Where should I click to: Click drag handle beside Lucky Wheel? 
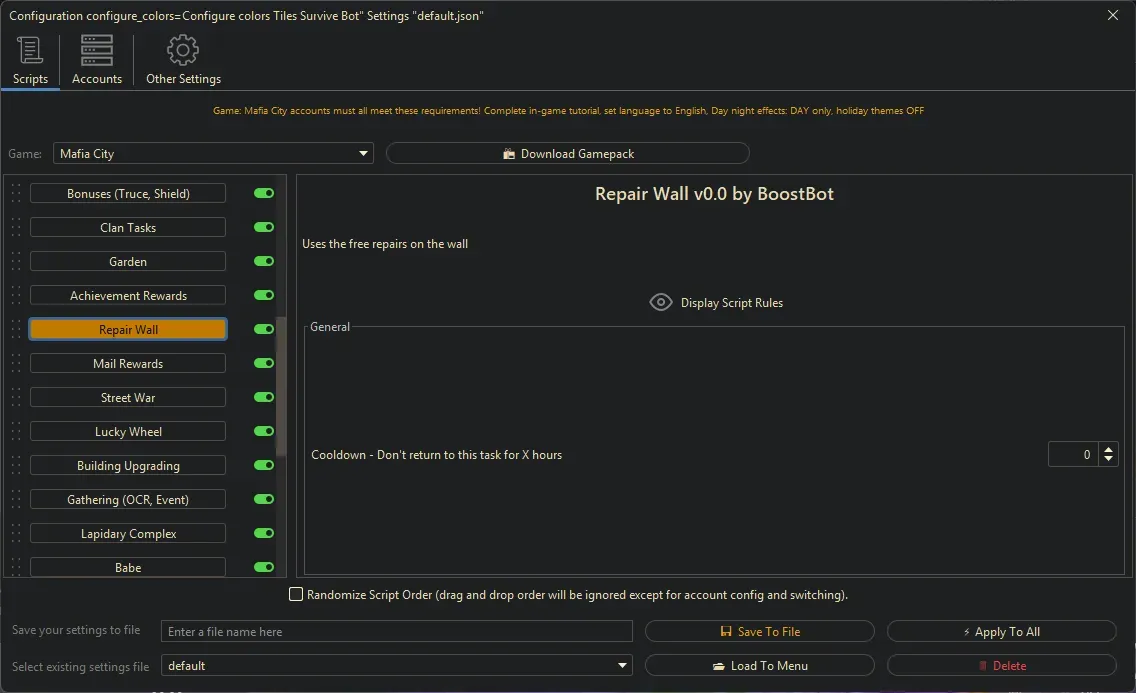(16, 432)
